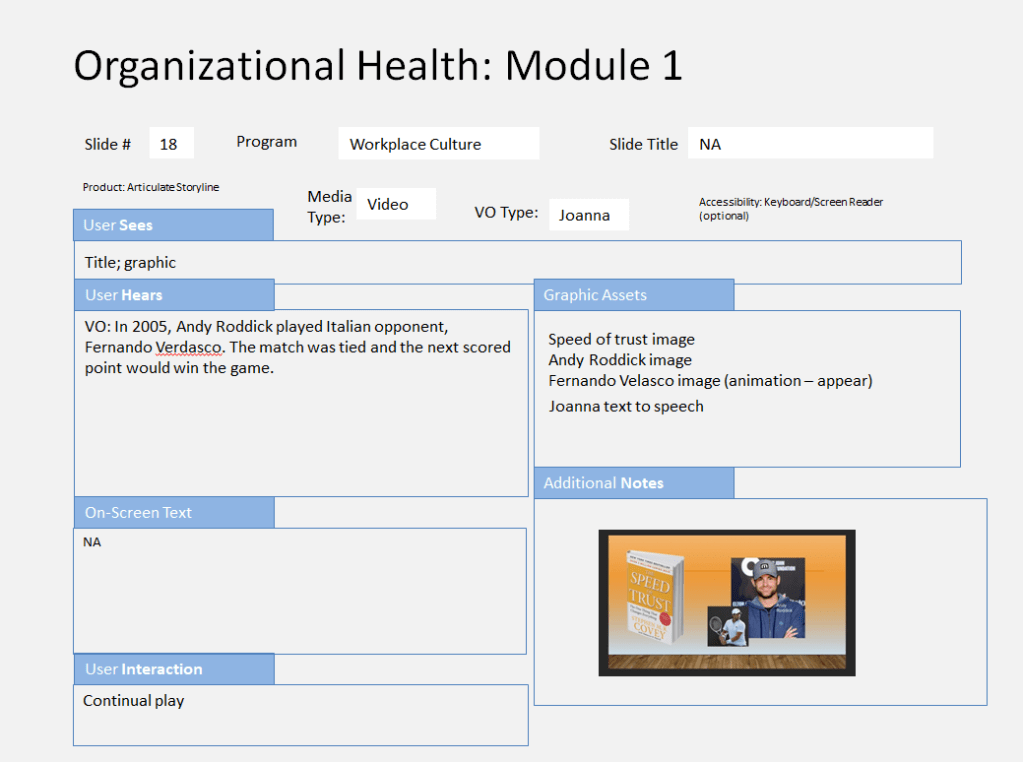Select the "On-Screen Text" section header
Viewport: 1023px width, 762px height.
point(173,512)
